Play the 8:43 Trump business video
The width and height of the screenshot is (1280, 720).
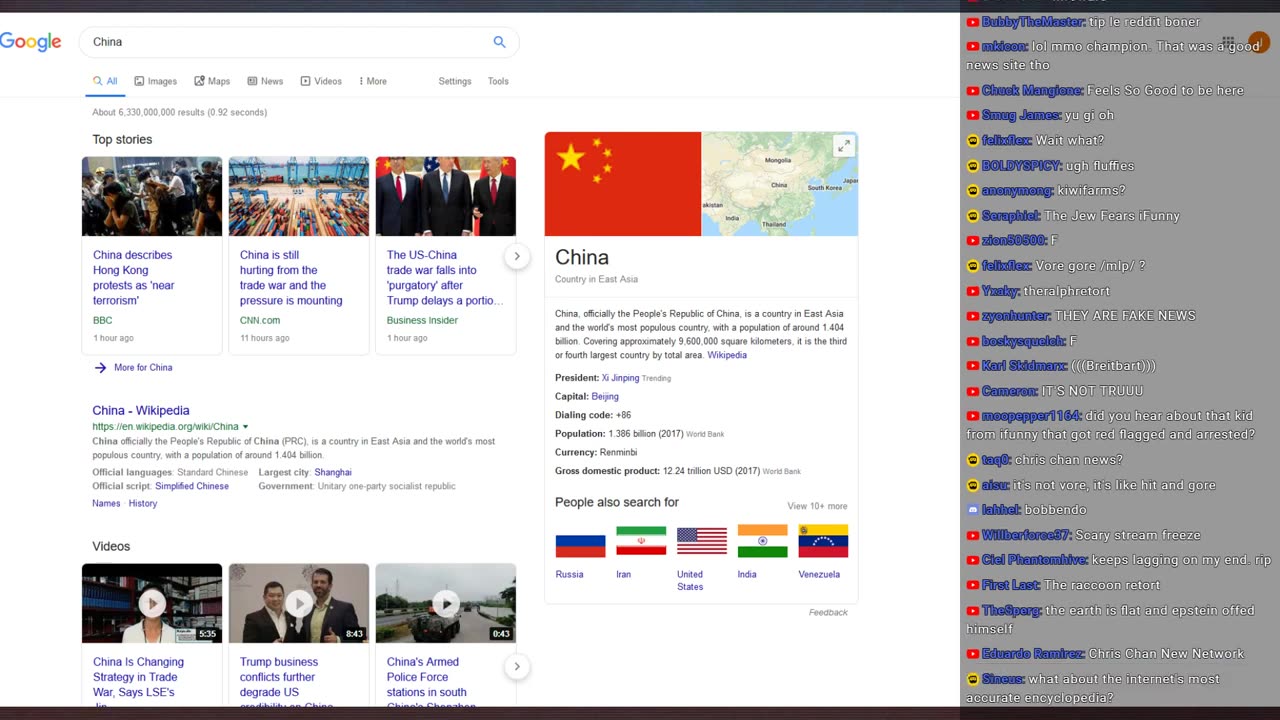click(x=299, y=603)
